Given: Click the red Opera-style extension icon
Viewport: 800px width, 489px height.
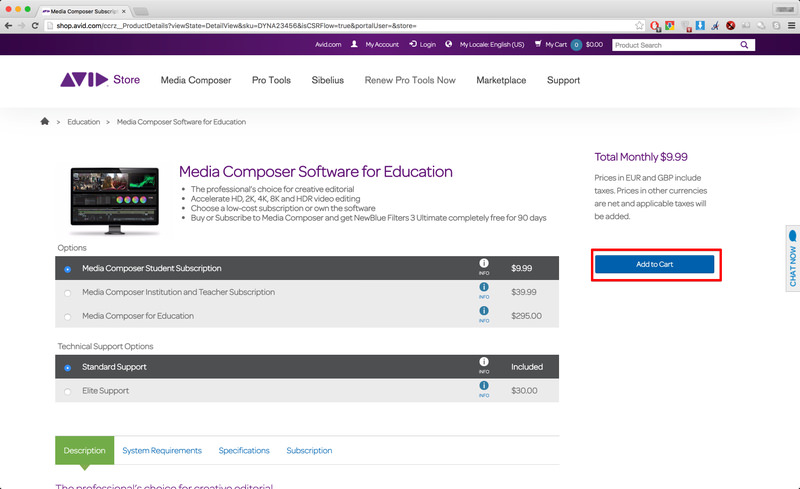Looking at the screenshot, I should [655, 25].
